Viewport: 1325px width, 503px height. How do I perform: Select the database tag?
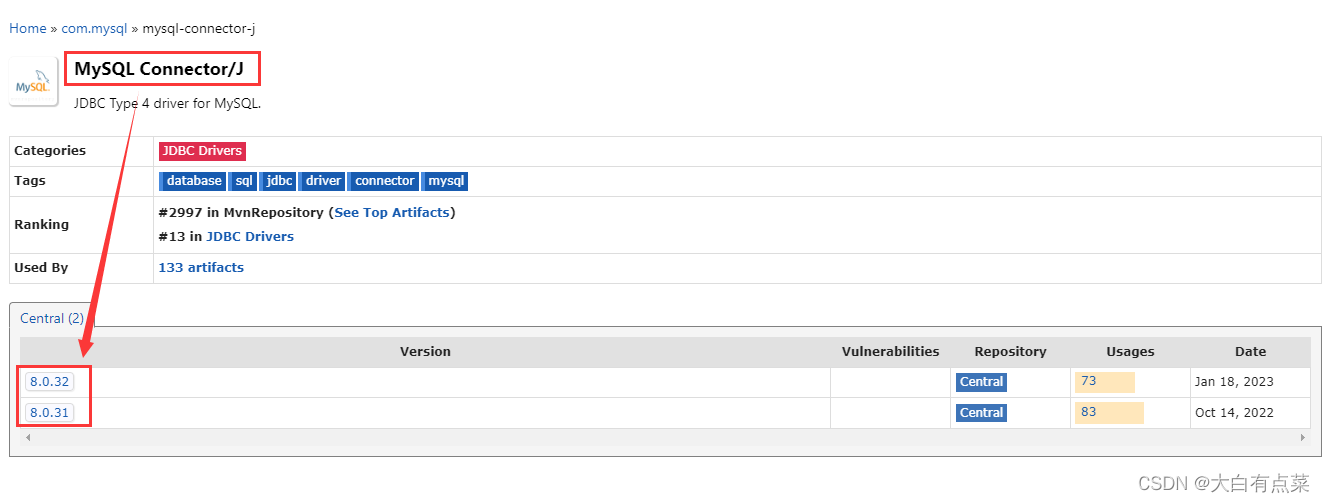(x=193, y=181)
